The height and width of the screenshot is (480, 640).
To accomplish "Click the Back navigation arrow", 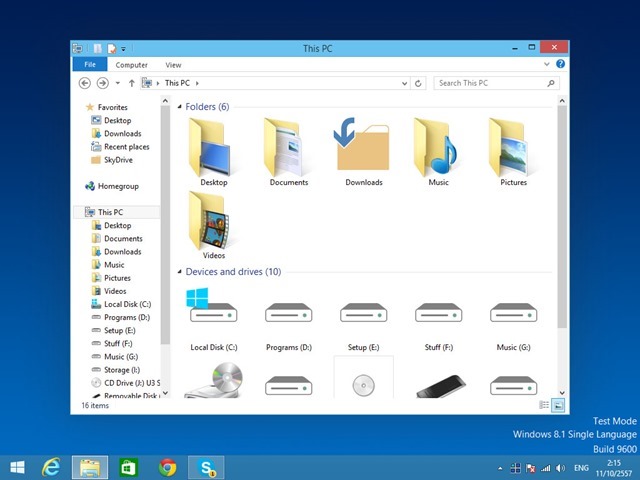I will [x=84, y=83].
